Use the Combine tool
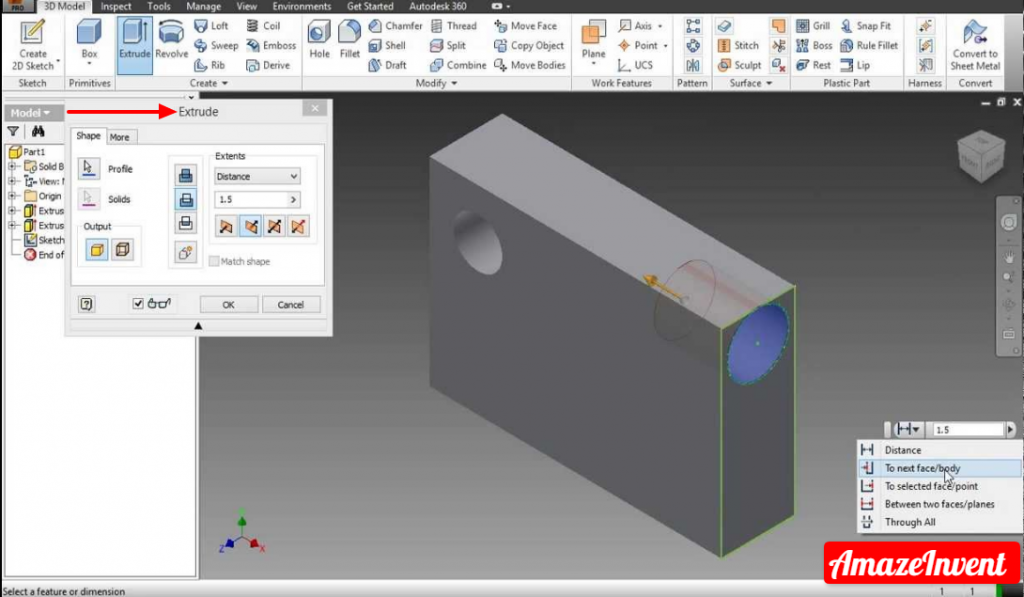Screen dimensions: 1024x597 tap(458, 65)
